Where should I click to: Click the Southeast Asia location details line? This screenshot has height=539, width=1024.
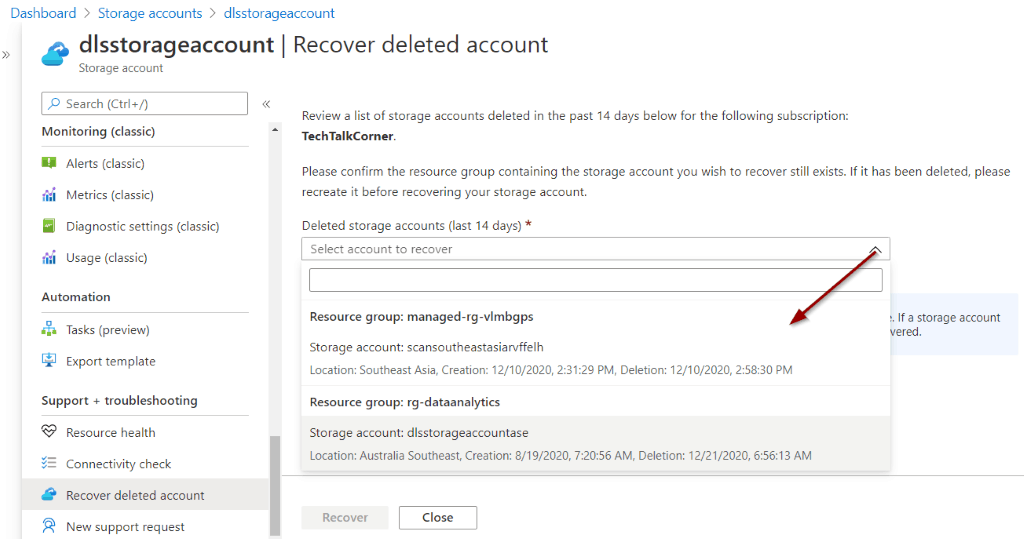(x=551, y=370)
